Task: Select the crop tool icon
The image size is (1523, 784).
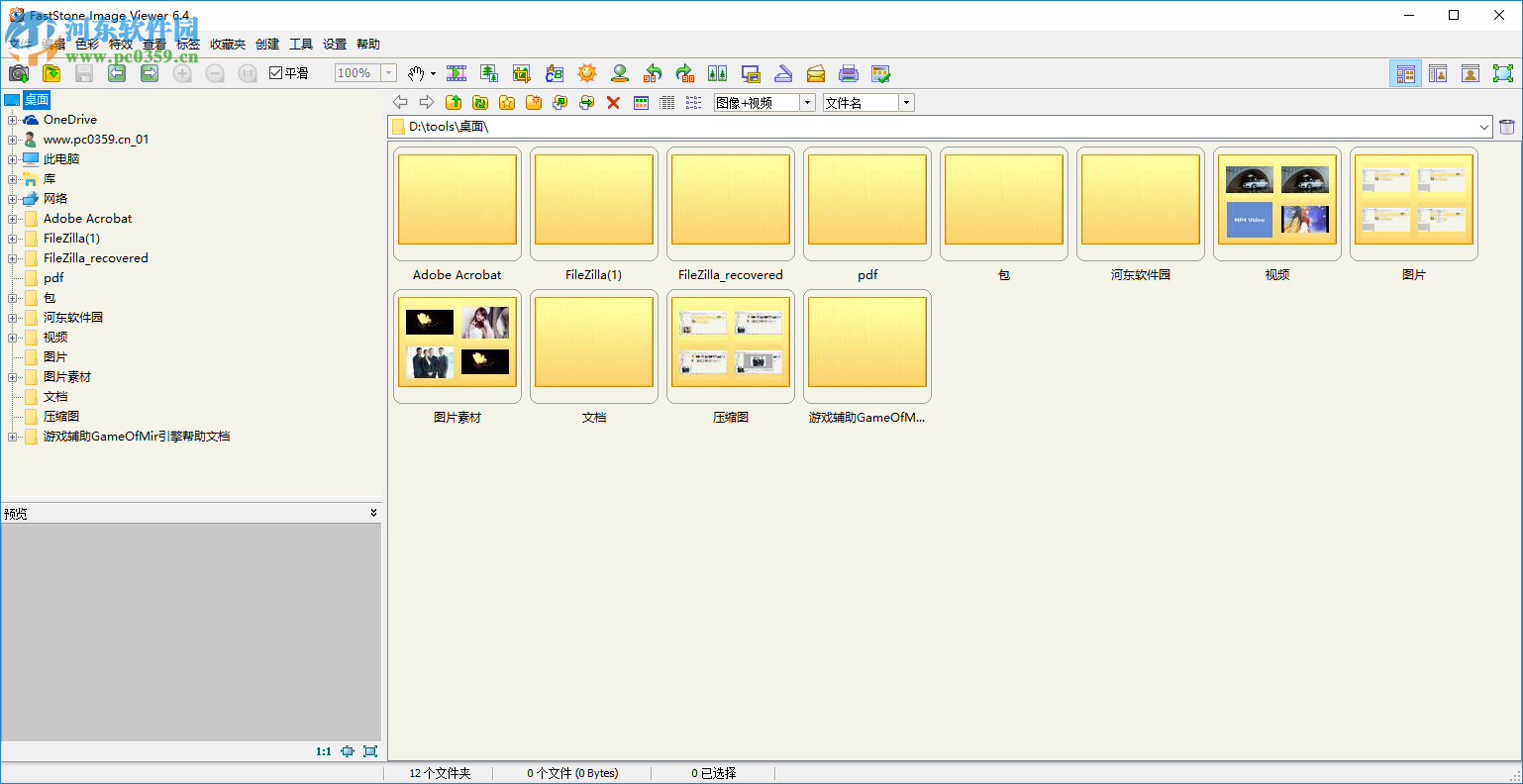Action: (x=522, y=73)
